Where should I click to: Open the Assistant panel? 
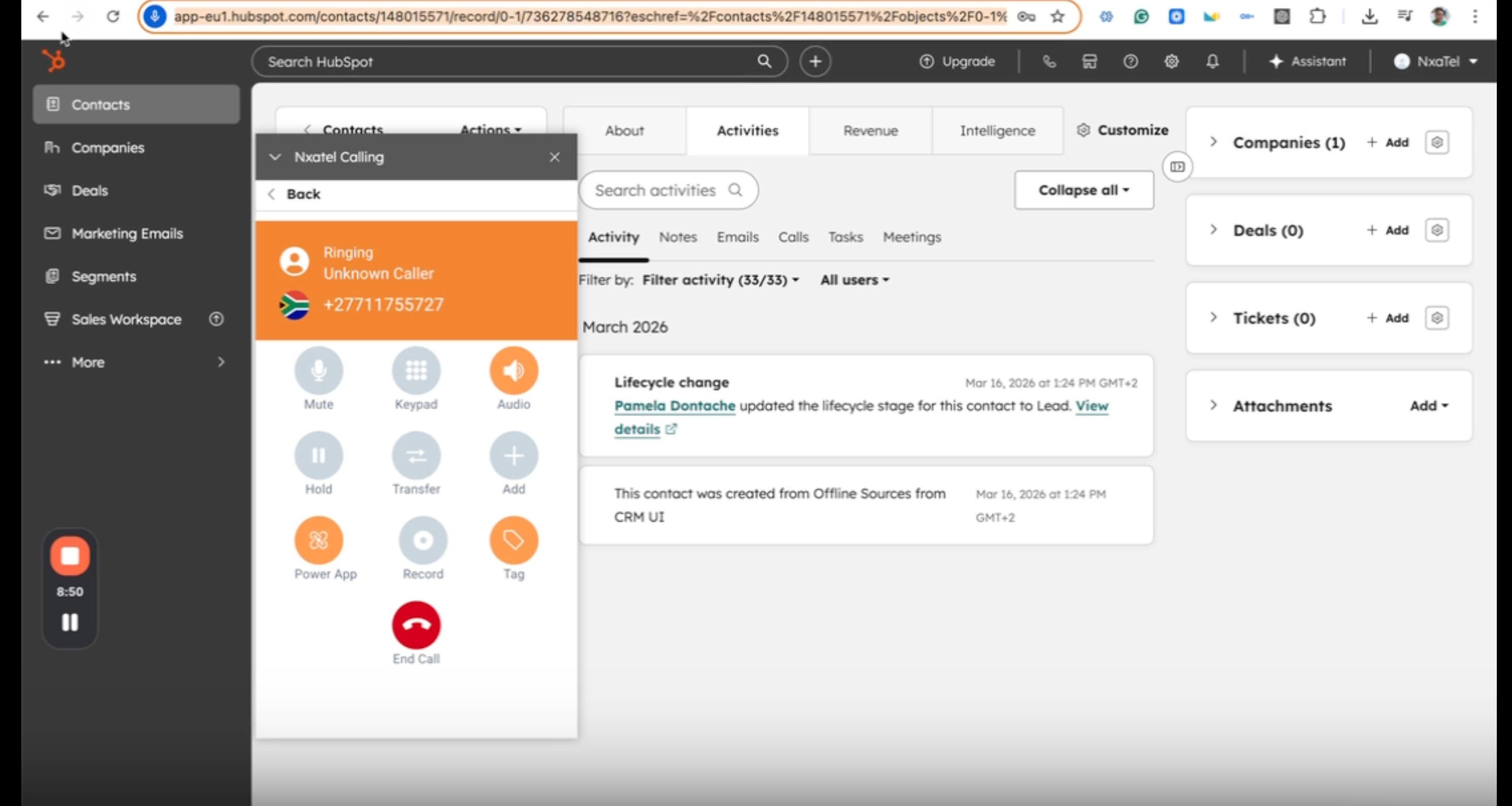point(1307,61)
